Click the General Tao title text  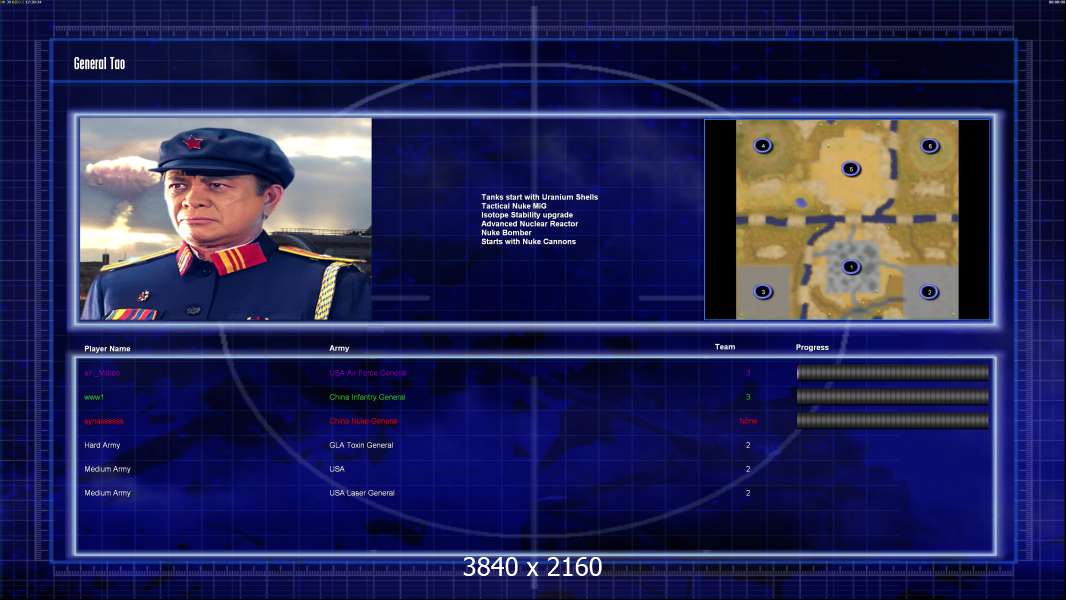pyautogui.click(x=99, y=63)
